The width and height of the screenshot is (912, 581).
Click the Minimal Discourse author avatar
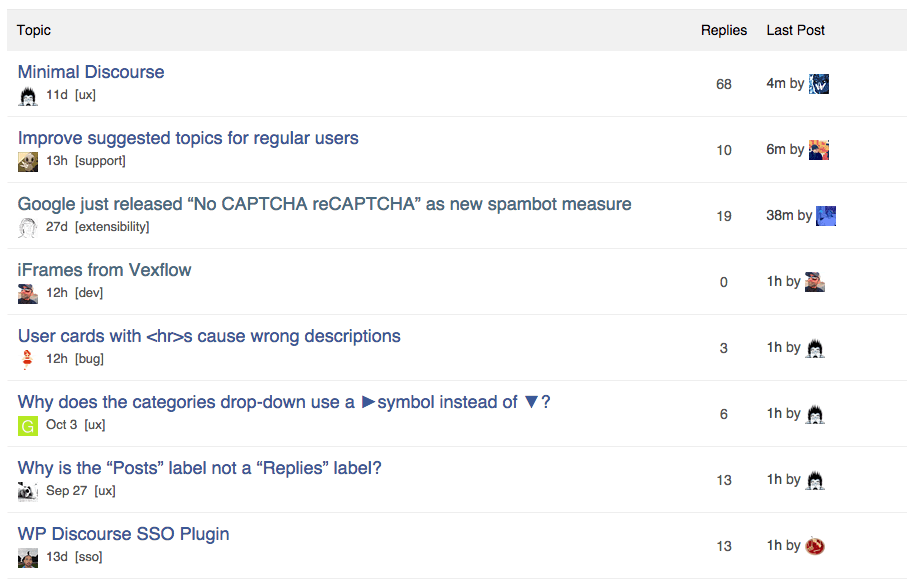coord(28,96)
